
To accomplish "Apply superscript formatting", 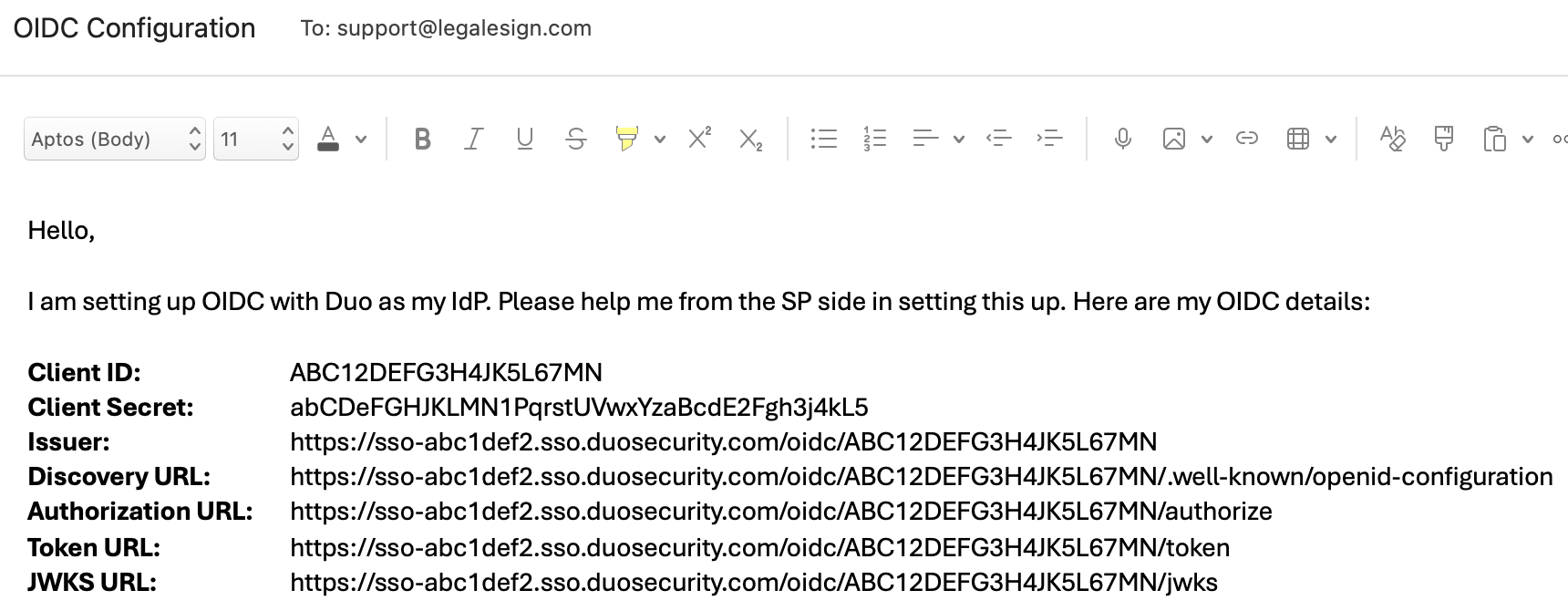I will click(698, 137).
